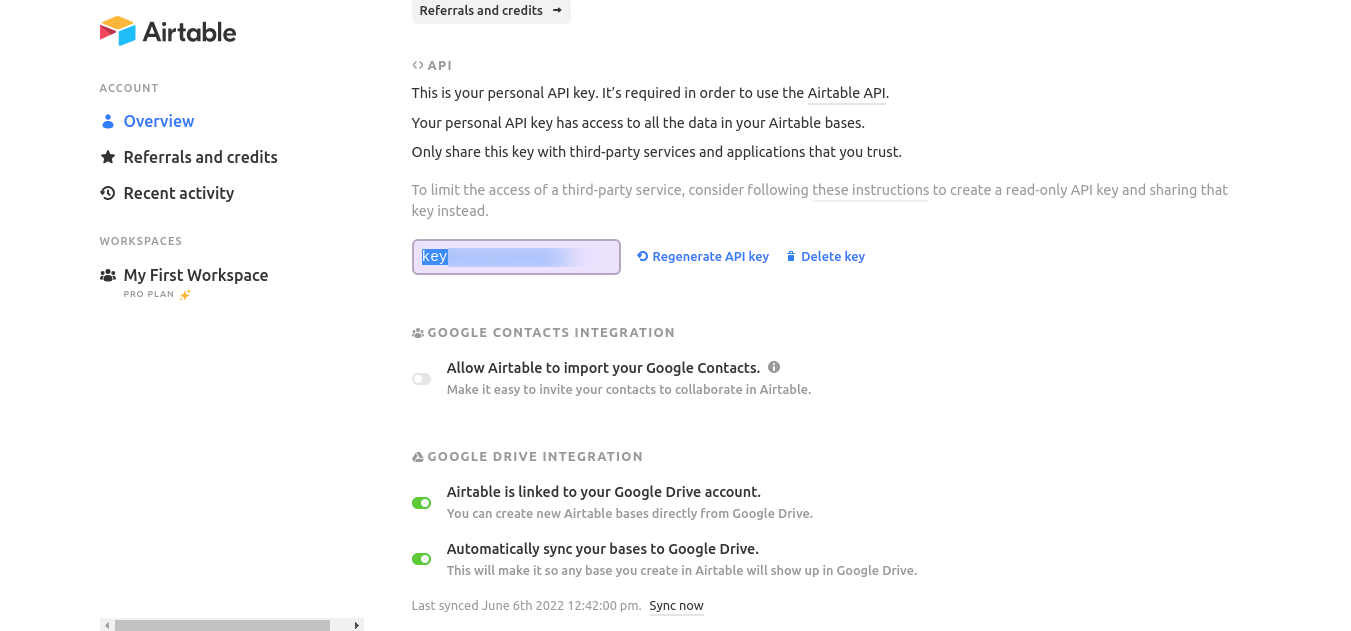The height and width of the screenshot is (631, 1351).
Task: Click the Delete key trash icon
Action: 790,256
